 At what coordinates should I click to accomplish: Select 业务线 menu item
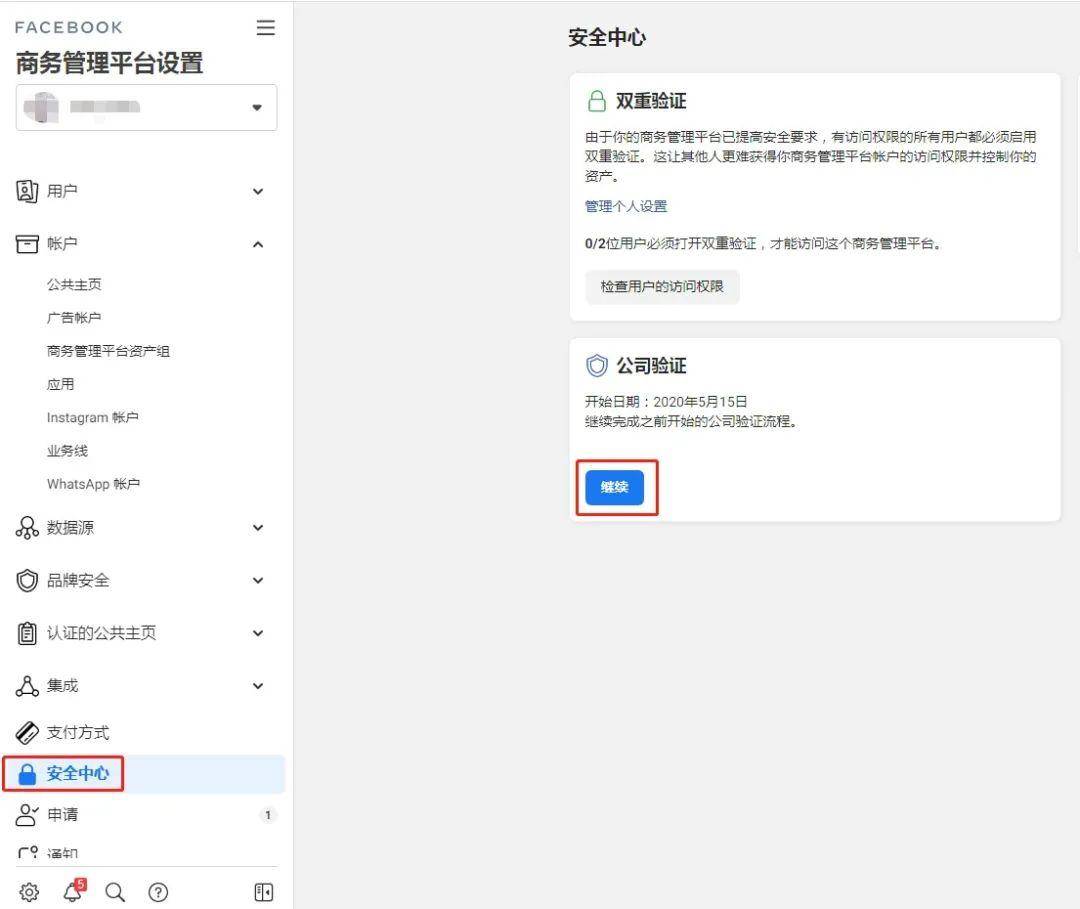point(67,451)
